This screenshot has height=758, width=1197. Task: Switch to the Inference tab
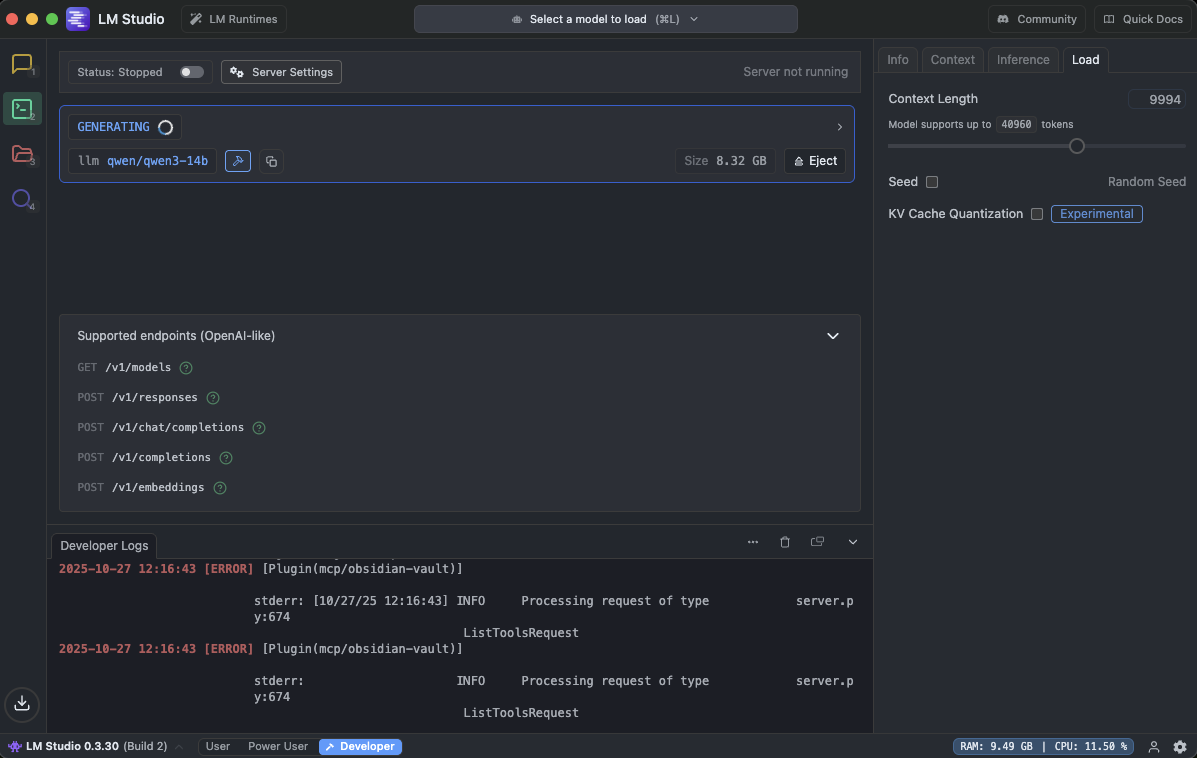click(x=1023, y=60)
